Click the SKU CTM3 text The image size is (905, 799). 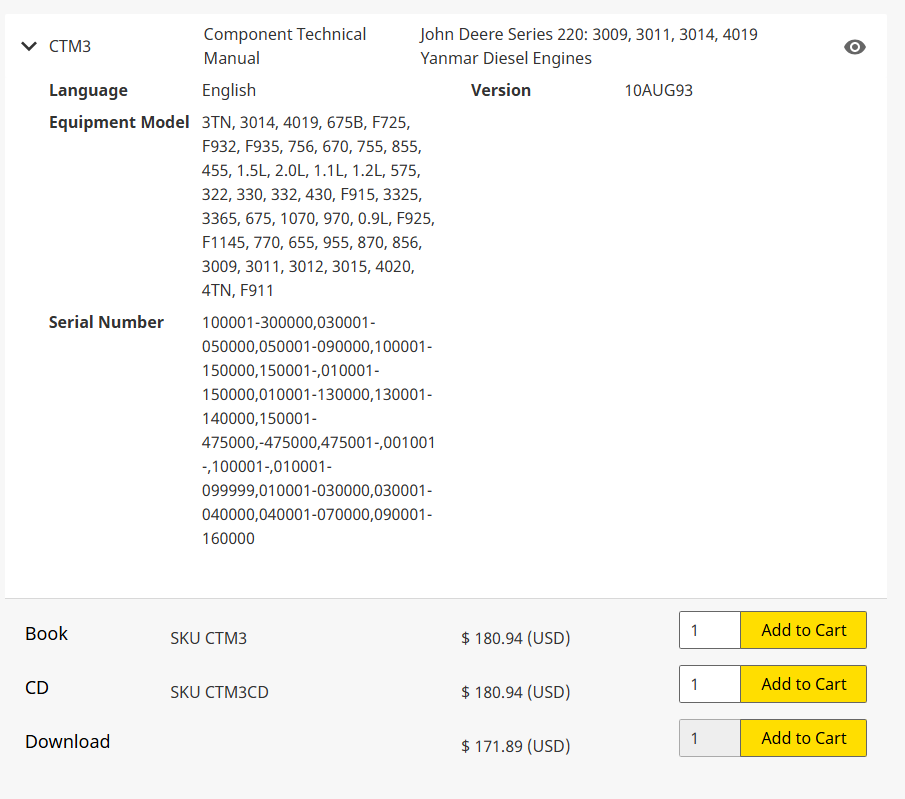pyautogui.click(x=208, y=638)
